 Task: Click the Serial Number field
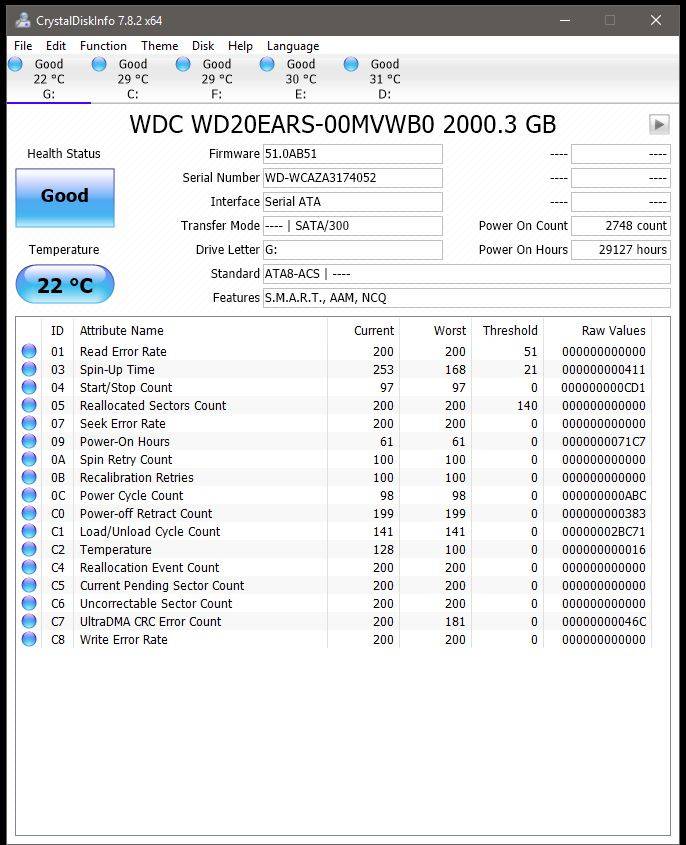352,178
